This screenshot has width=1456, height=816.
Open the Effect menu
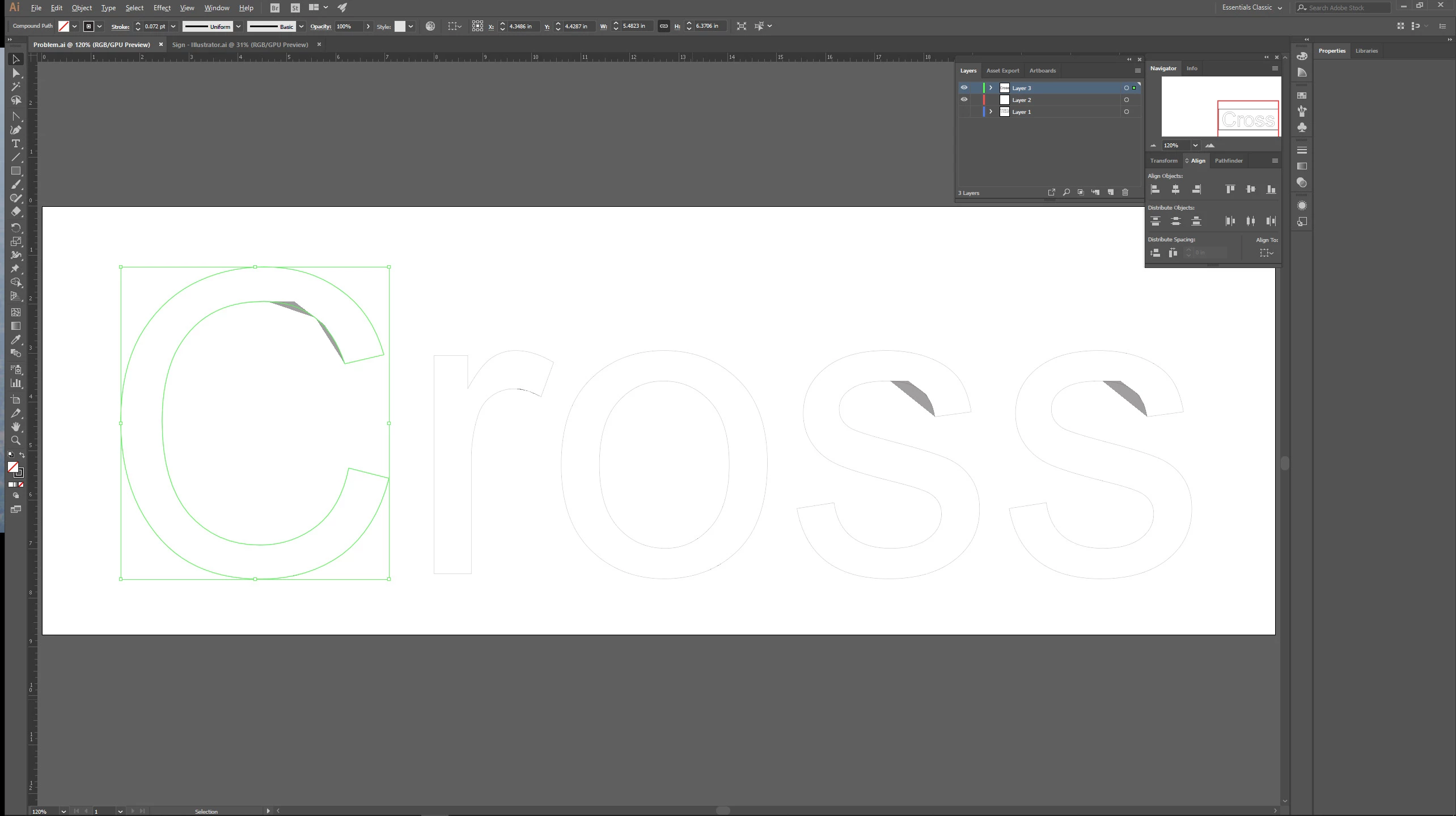pyautogui.click(x=162, y=8)
